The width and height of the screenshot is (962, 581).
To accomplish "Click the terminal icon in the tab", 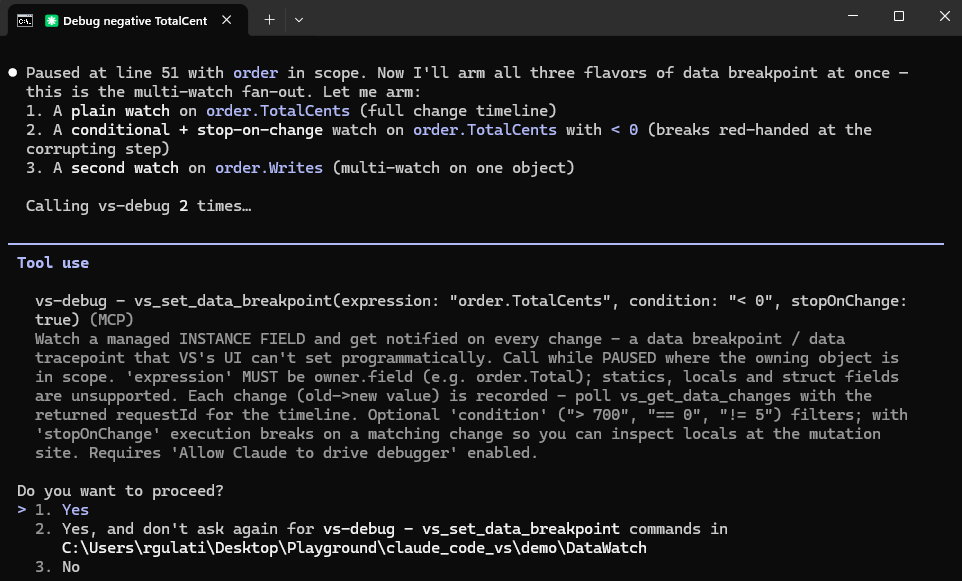I will point(25,21).
